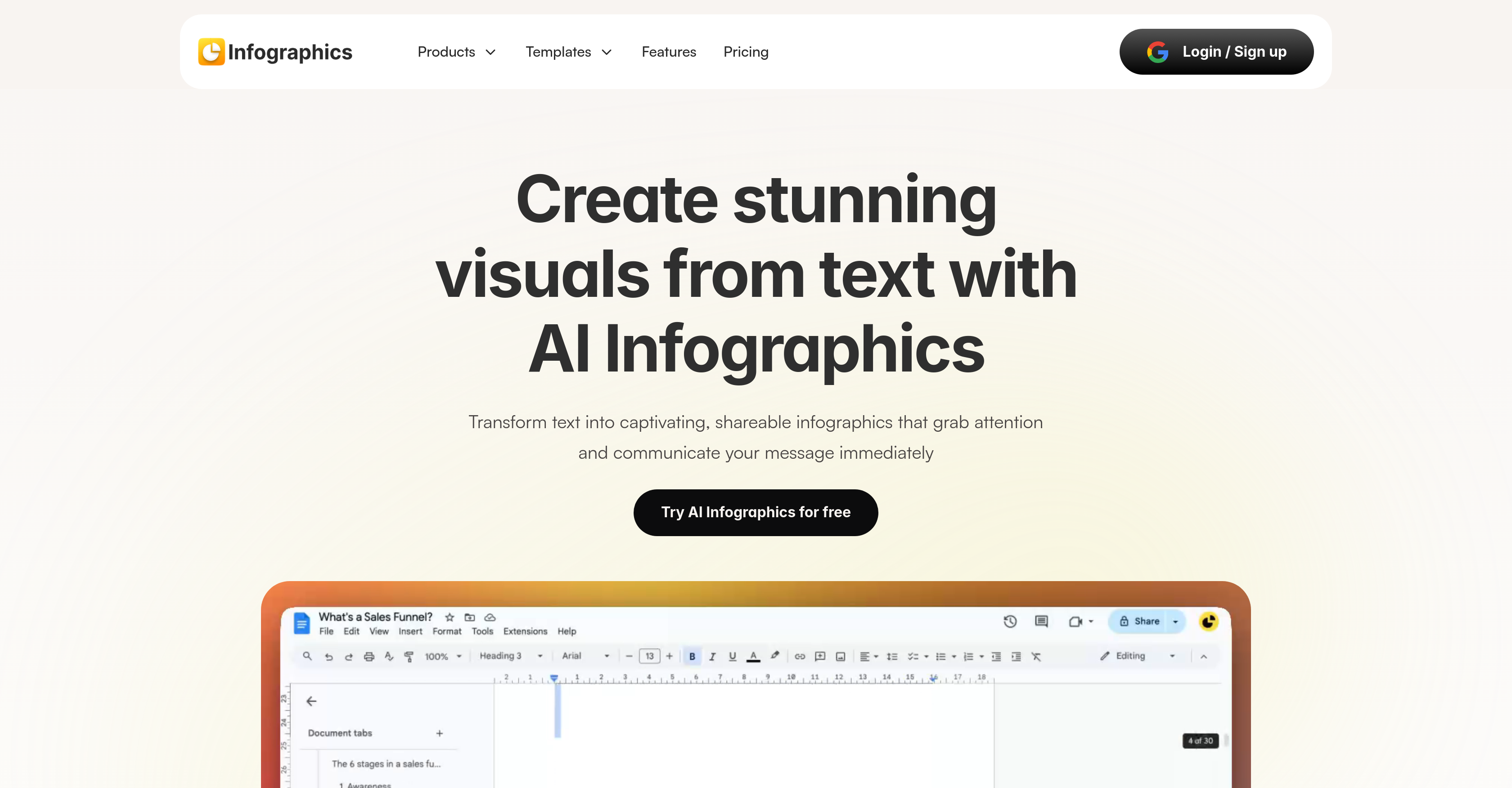Click the undo arrow
The width and height of the screenshot is (1512, 788).
pos(329,656)
